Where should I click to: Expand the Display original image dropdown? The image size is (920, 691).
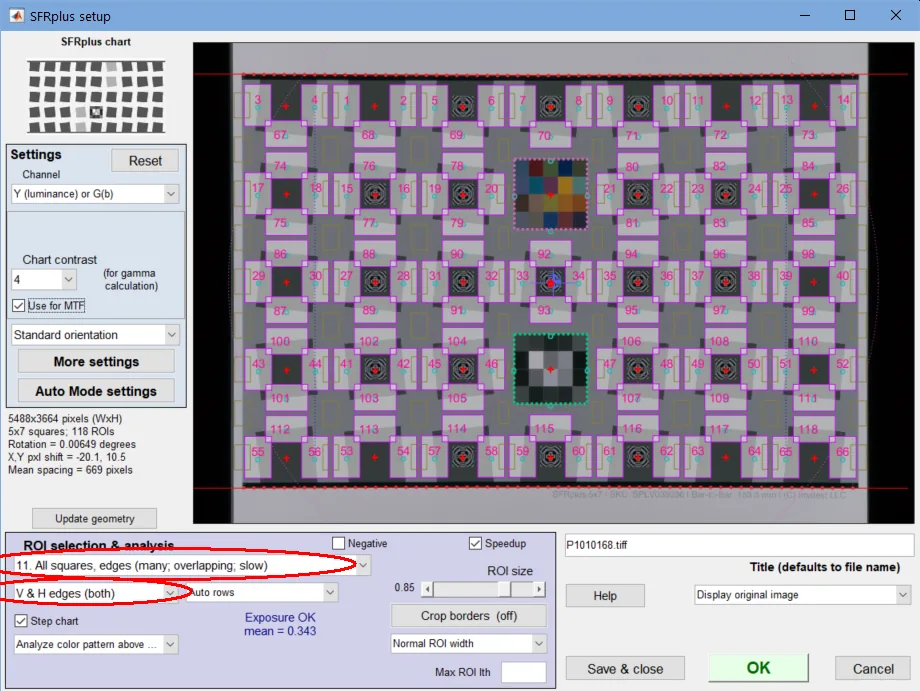point(802,595)
